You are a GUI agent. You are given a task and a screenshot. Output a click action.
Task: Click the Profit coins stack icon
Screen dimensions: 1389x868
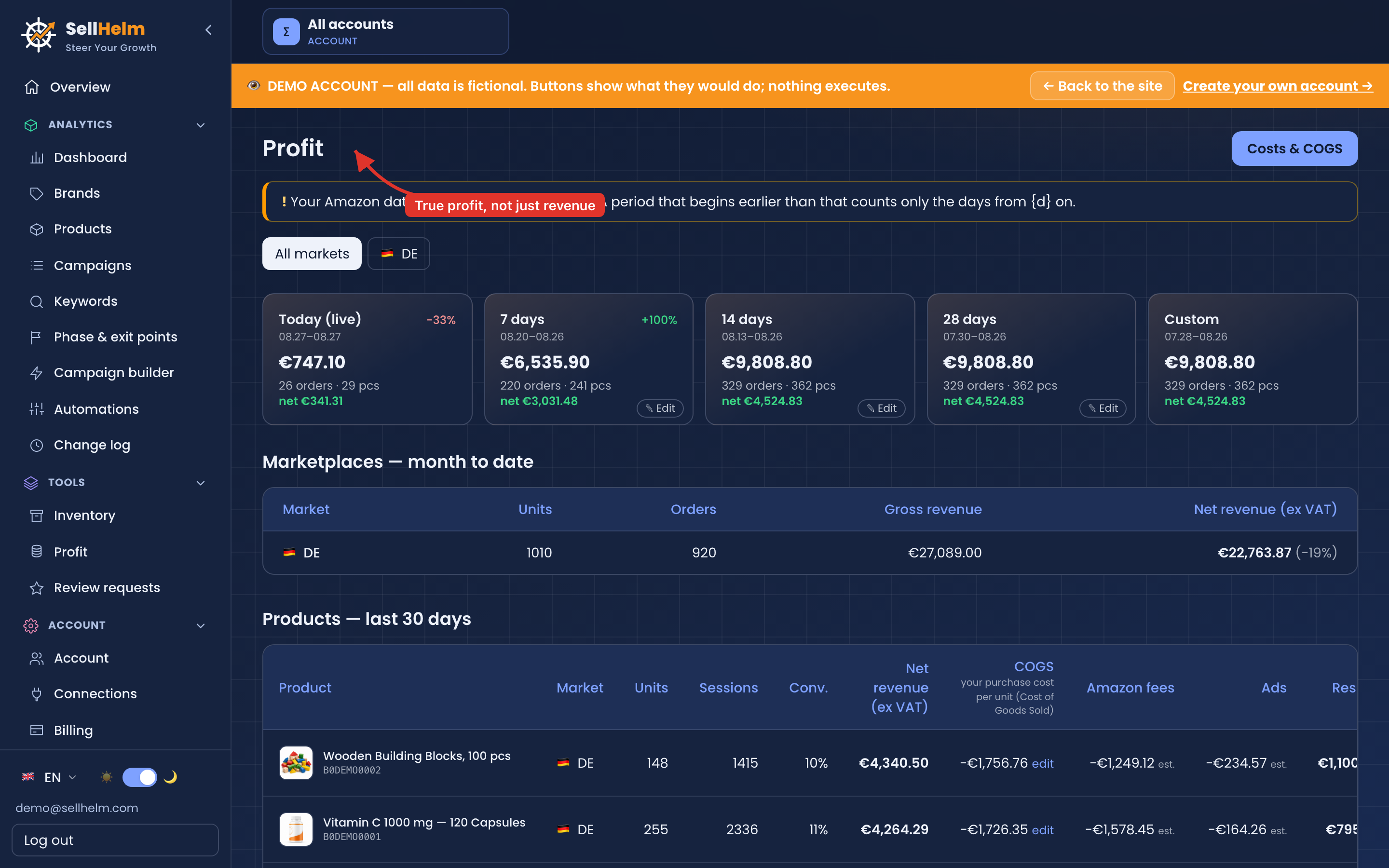[37, 552]
